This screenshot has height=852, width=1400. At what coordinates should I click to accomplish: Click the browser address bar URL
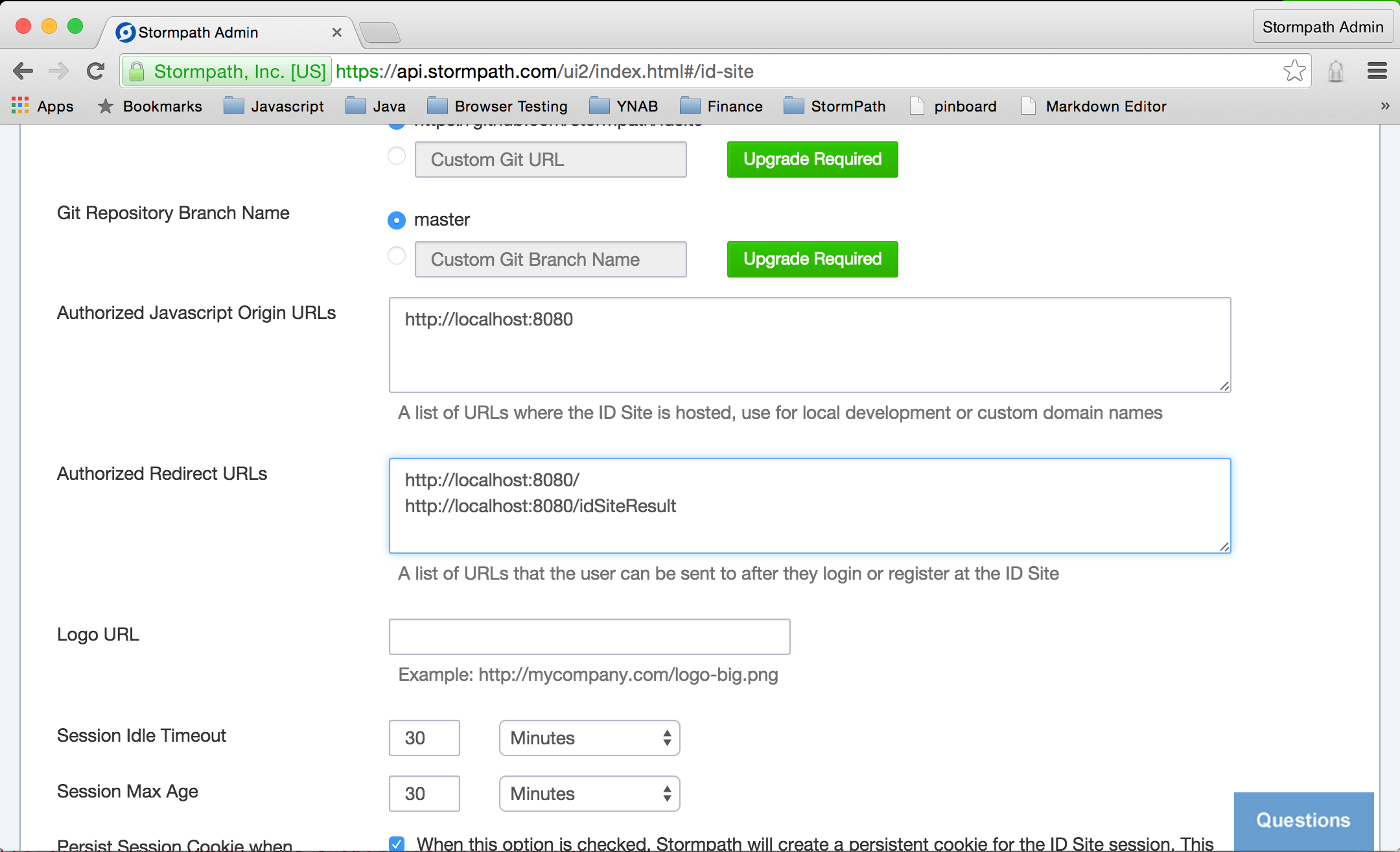pos(544,71)
